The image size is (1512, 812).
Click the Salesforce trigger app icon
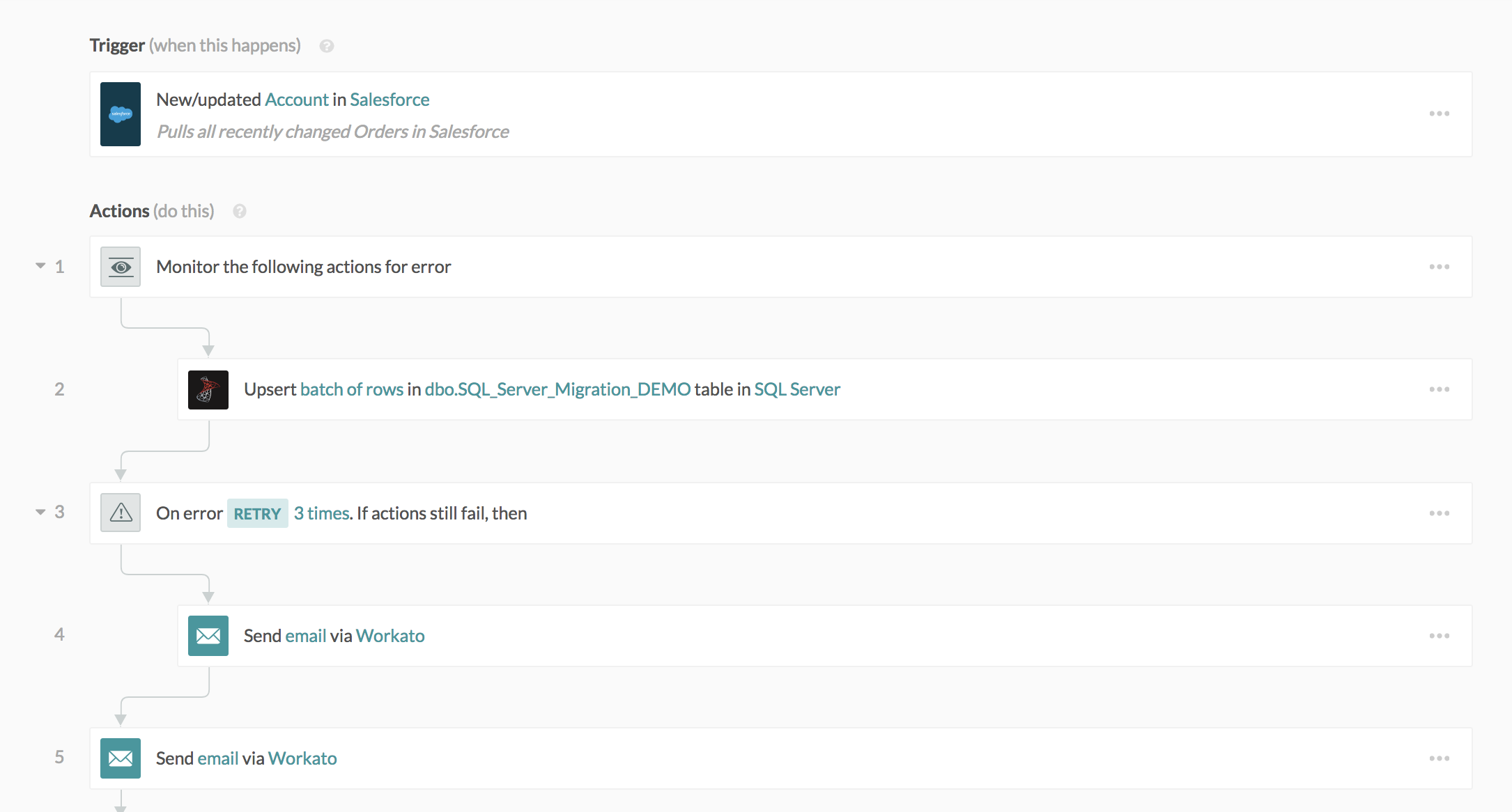point(120,114)
